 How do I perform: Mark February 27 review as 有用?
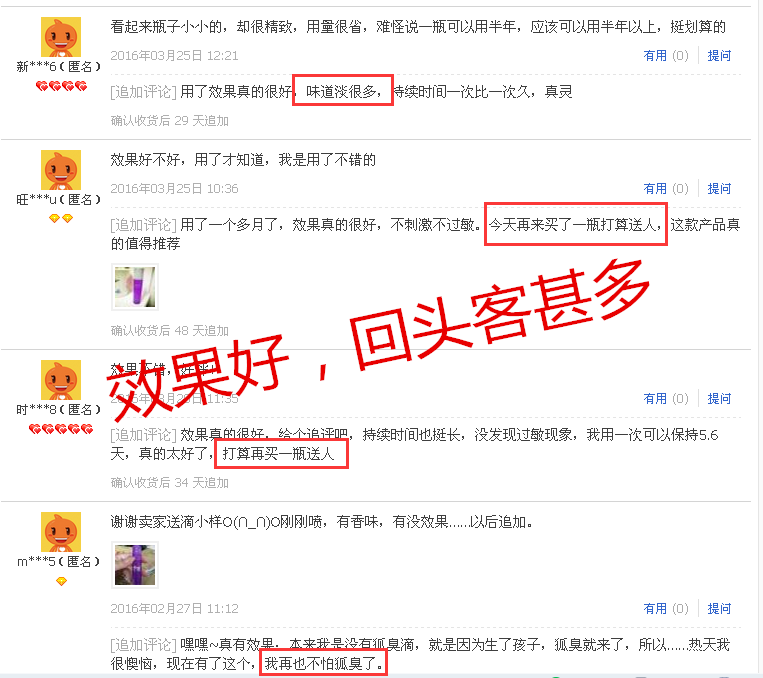tap(665, 609)
